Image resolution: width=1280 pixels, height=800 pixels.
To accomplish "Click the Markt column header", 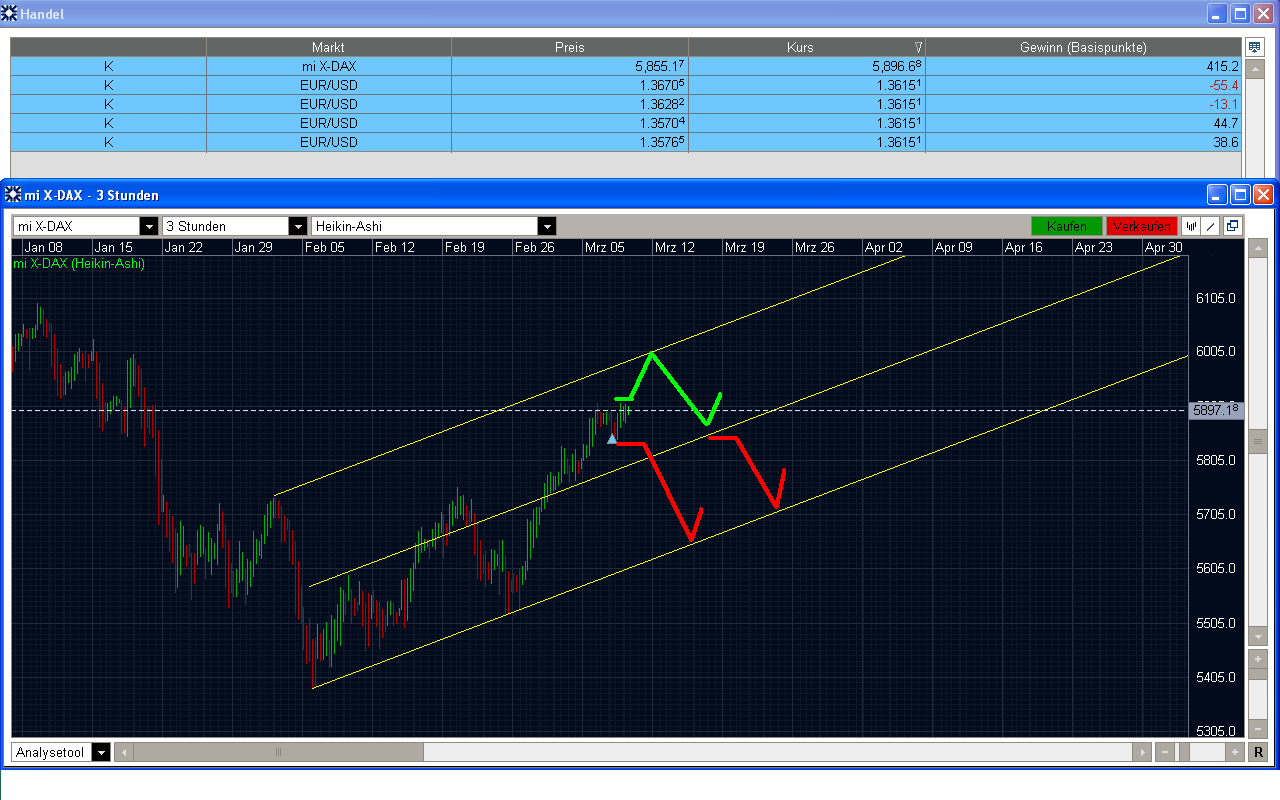I will 328,47.
